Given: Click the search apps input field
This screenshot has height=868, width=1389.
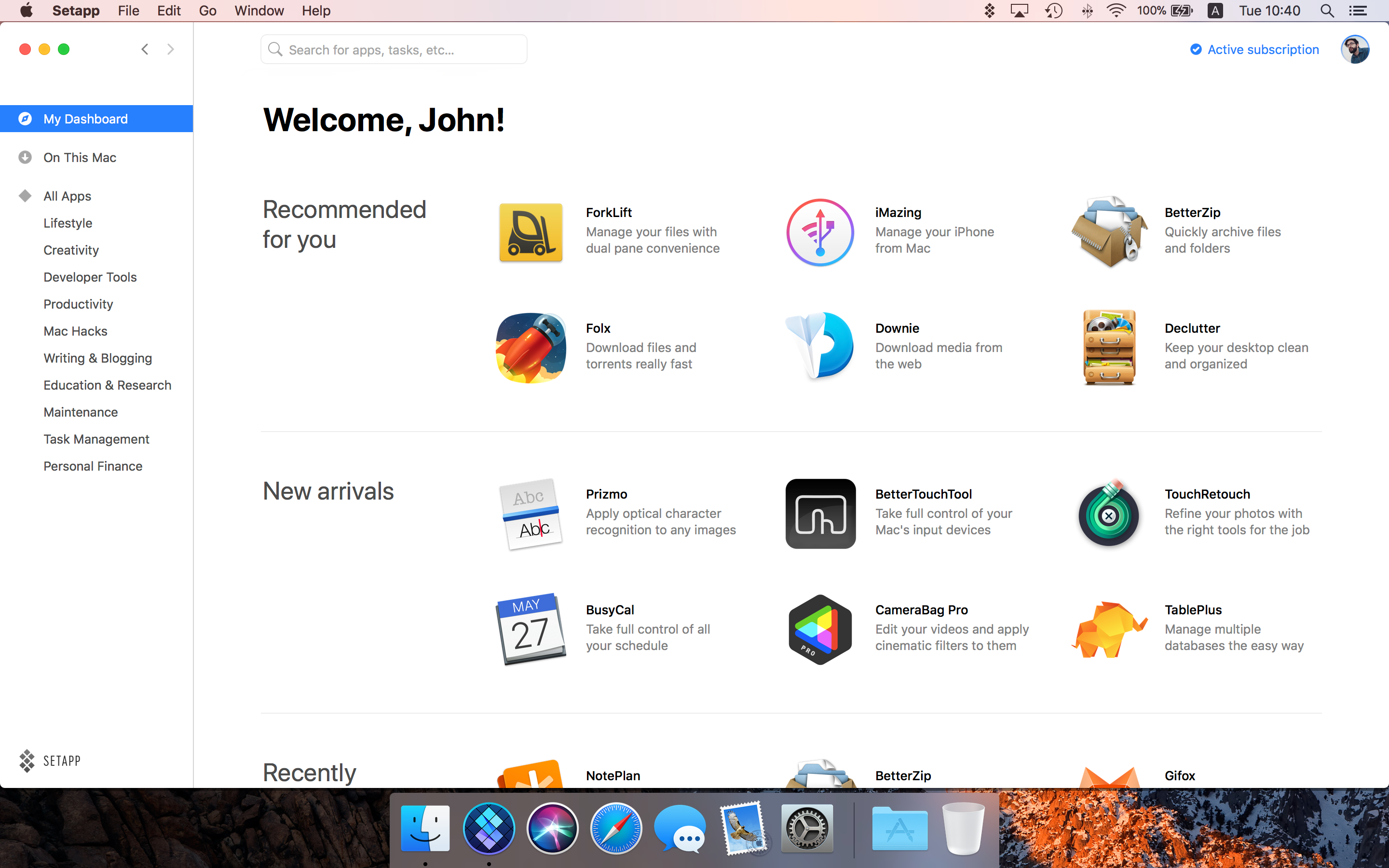Looking at the screenshot, I should (394, 49).
